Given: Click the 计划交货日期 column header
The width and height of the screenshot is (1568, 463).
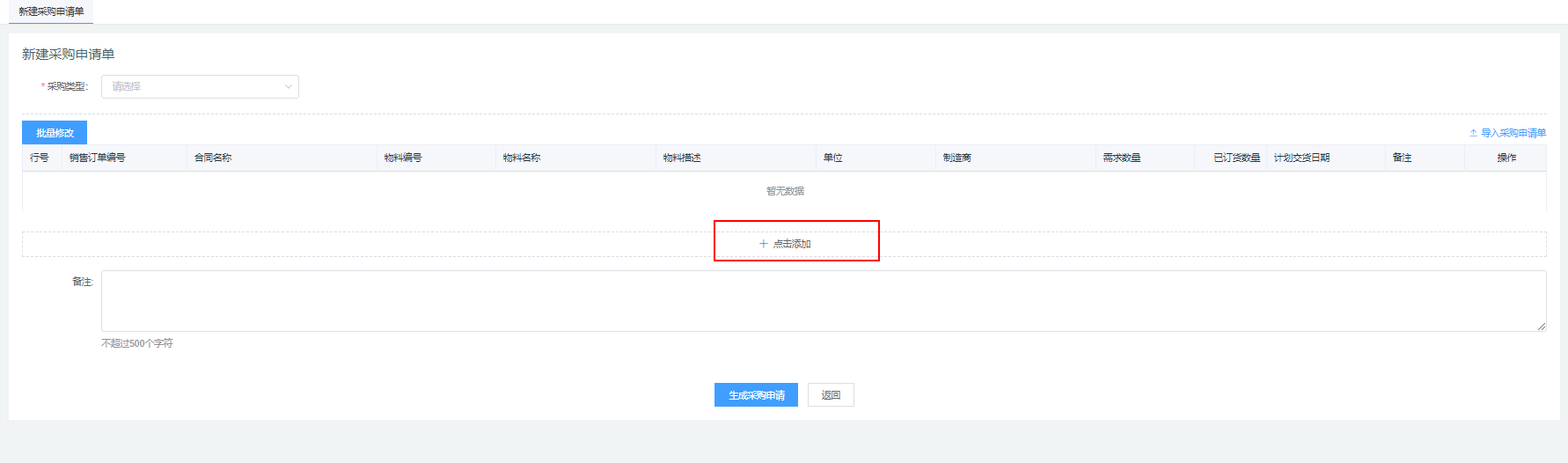Looking at the screenshot, I should tap(1301, 158).
